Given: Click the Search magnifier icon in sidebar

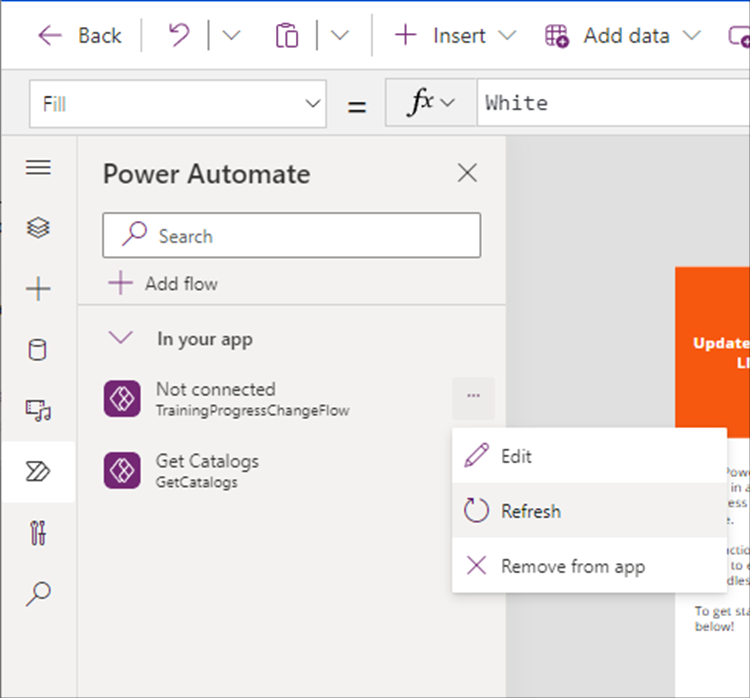Looking at the screenshot, I should pyautogui.click(x=38, y=594).
